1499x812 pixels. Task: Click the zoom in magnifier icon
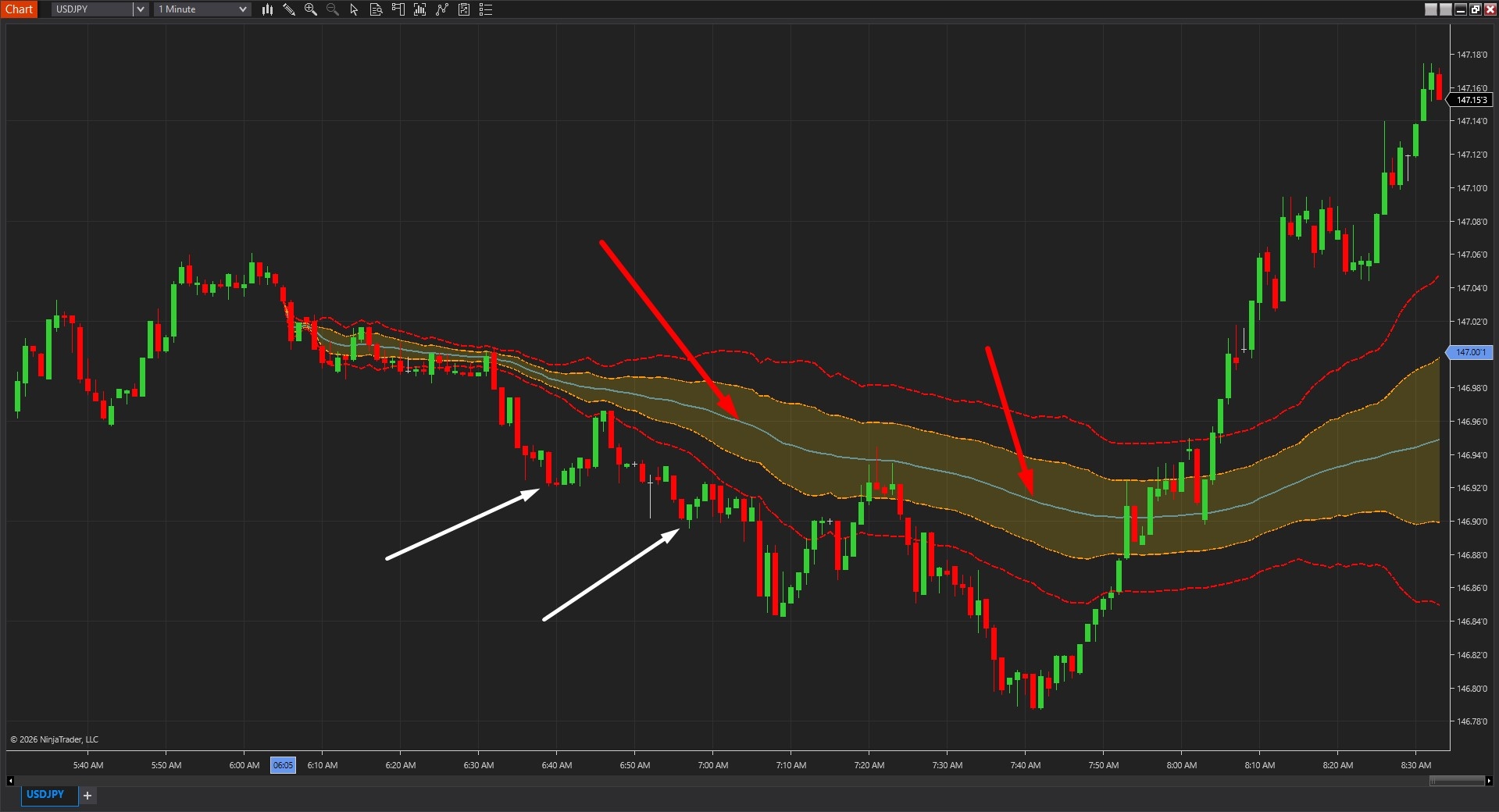click(311, 9)
